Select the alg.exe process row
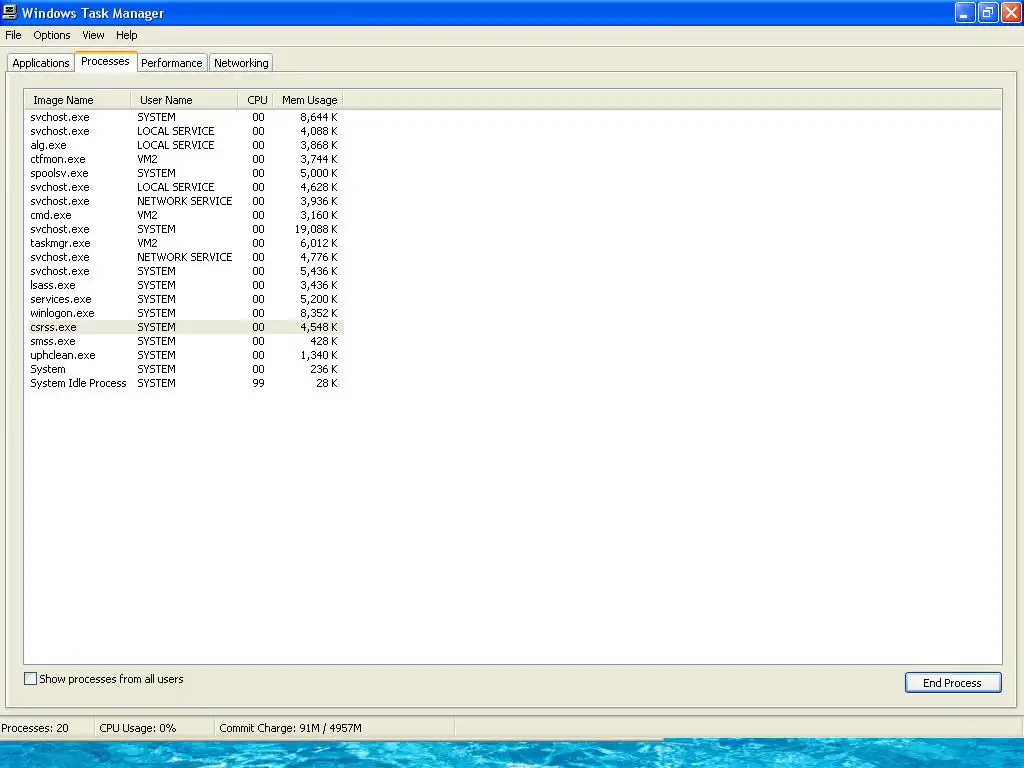 pyautogui.click(x=184, y=145)
